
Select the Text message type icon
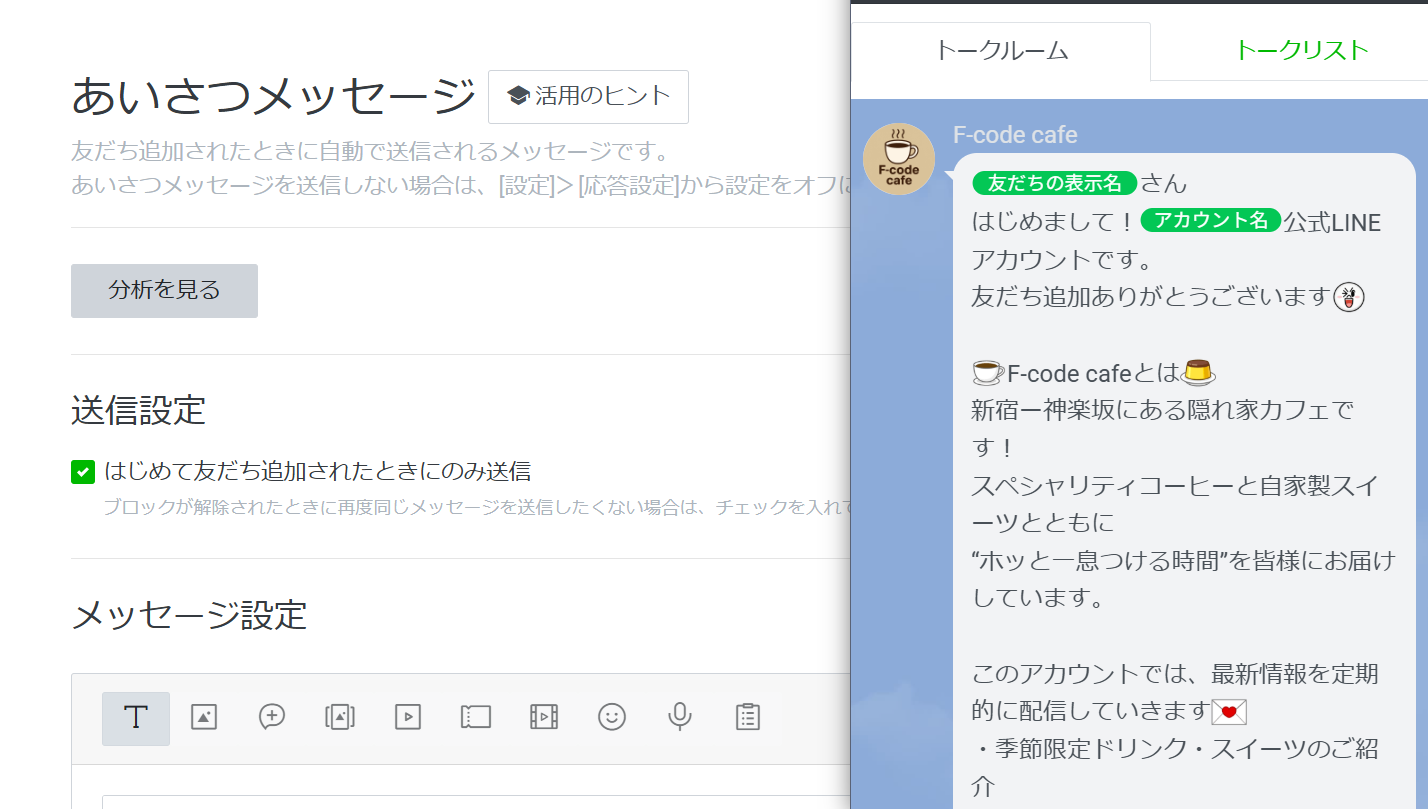tap(136, 718)
